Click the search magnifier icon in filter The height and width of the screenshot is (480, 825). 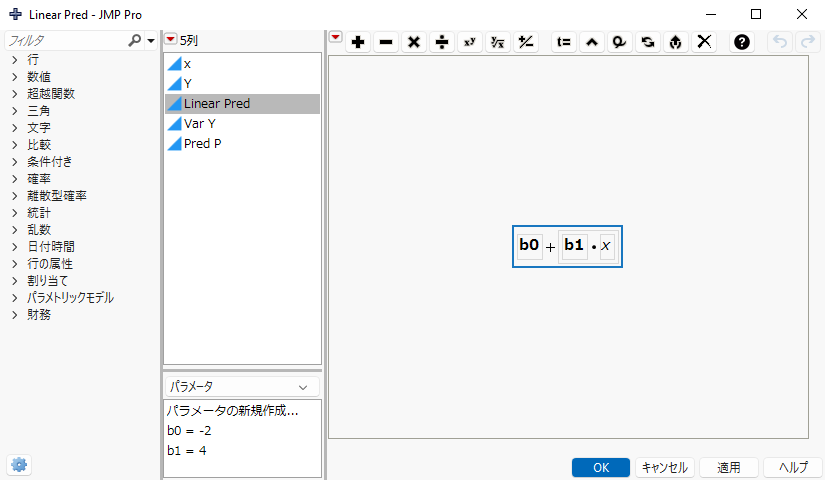(135, 40)
